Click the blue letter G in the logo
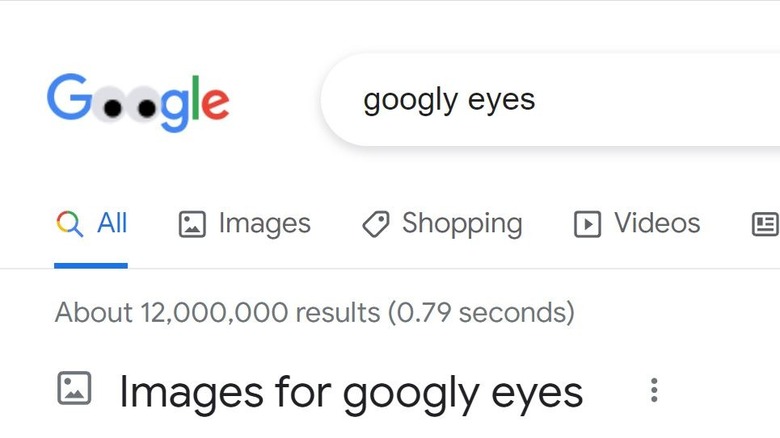This screenshot has width=780, height=438. click(68, 98)
